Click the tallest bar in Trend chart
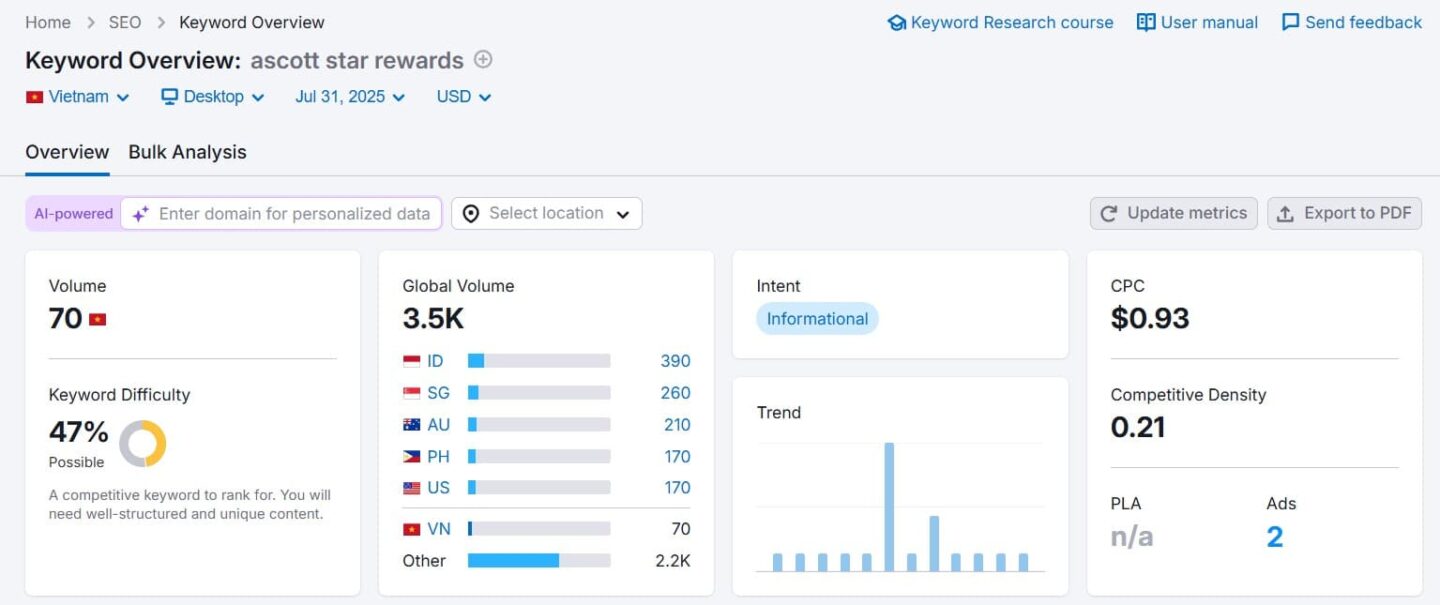Viewport: 1440px width, 605px height. (x=889, y=506)
